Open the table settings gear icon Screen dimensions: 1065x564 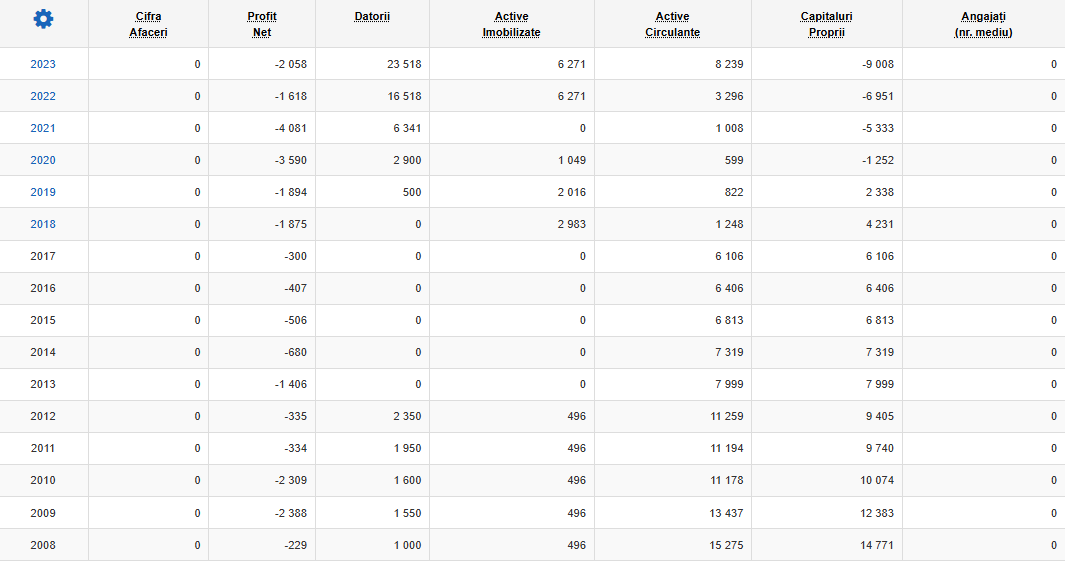click(43, 19)
